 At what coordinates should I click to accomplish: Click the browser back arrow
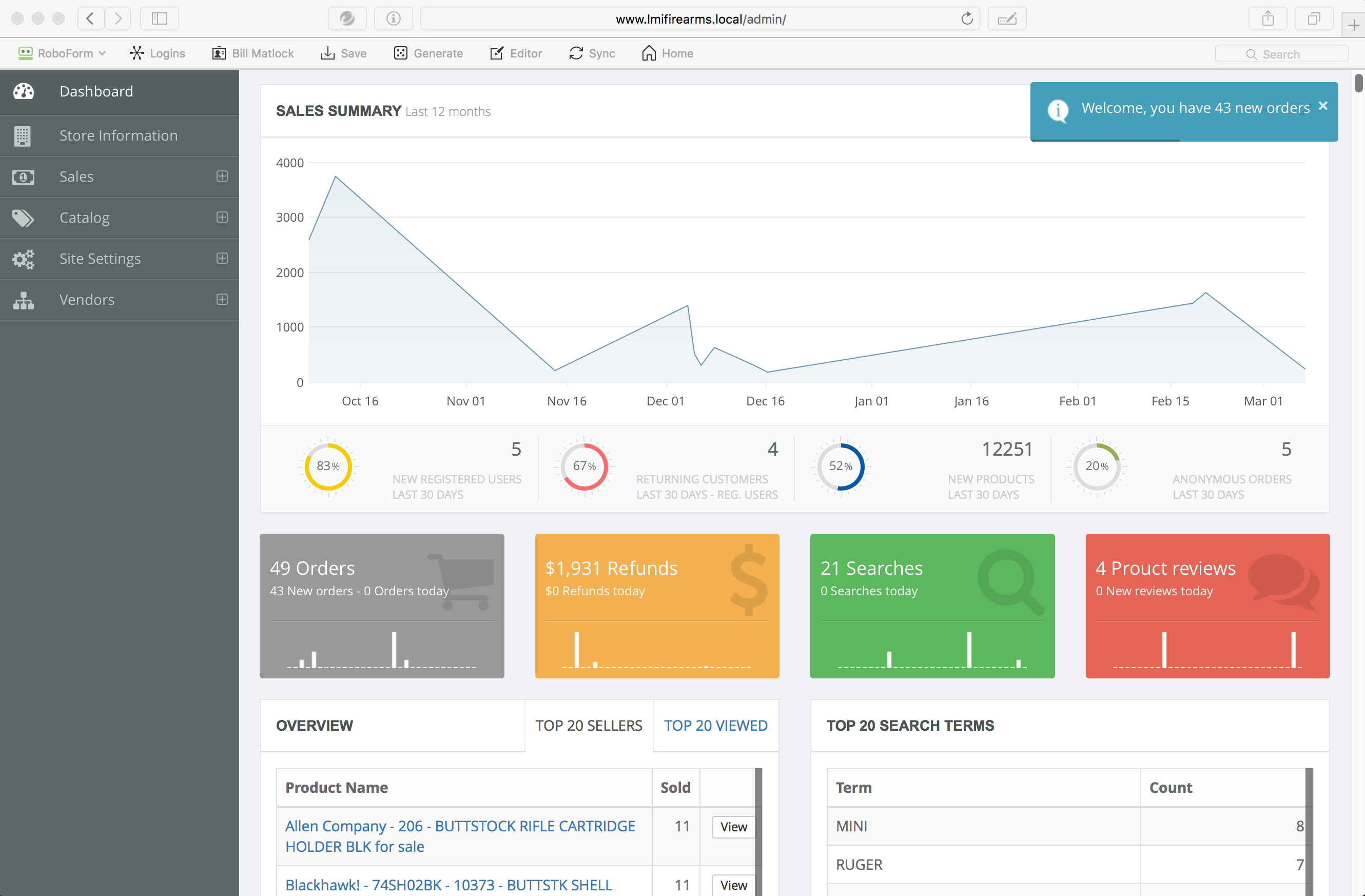[x=91, y=18]
